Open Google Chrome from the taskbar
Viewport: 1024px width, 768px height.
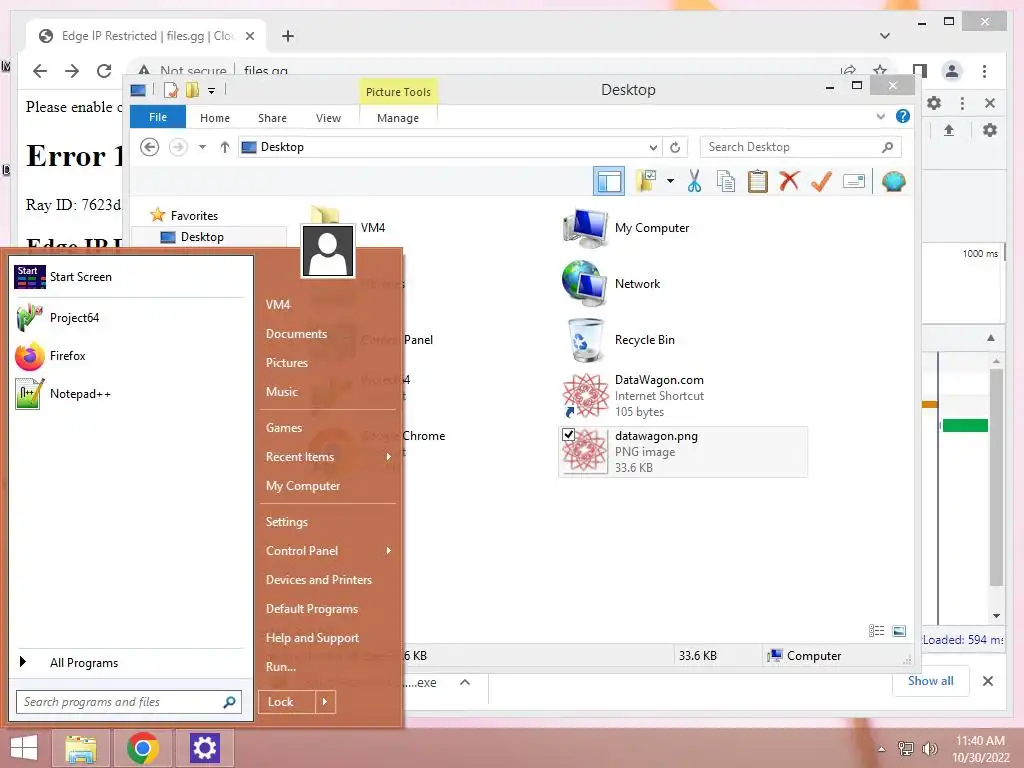pyautogui.click(x=143, y=747)
